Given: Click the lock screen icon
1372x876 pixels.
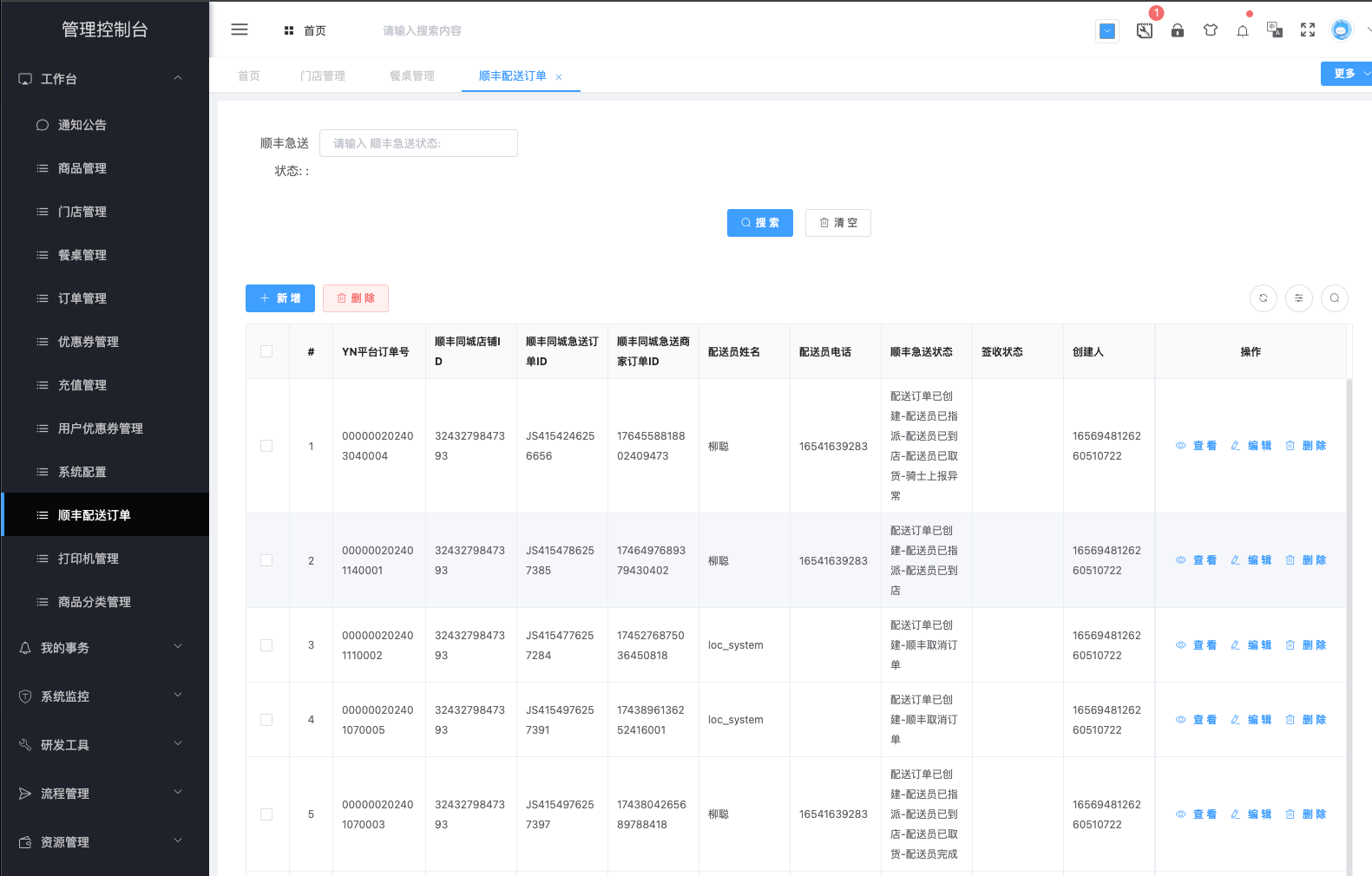Looking at the screenshot, I should (1178, 30).
